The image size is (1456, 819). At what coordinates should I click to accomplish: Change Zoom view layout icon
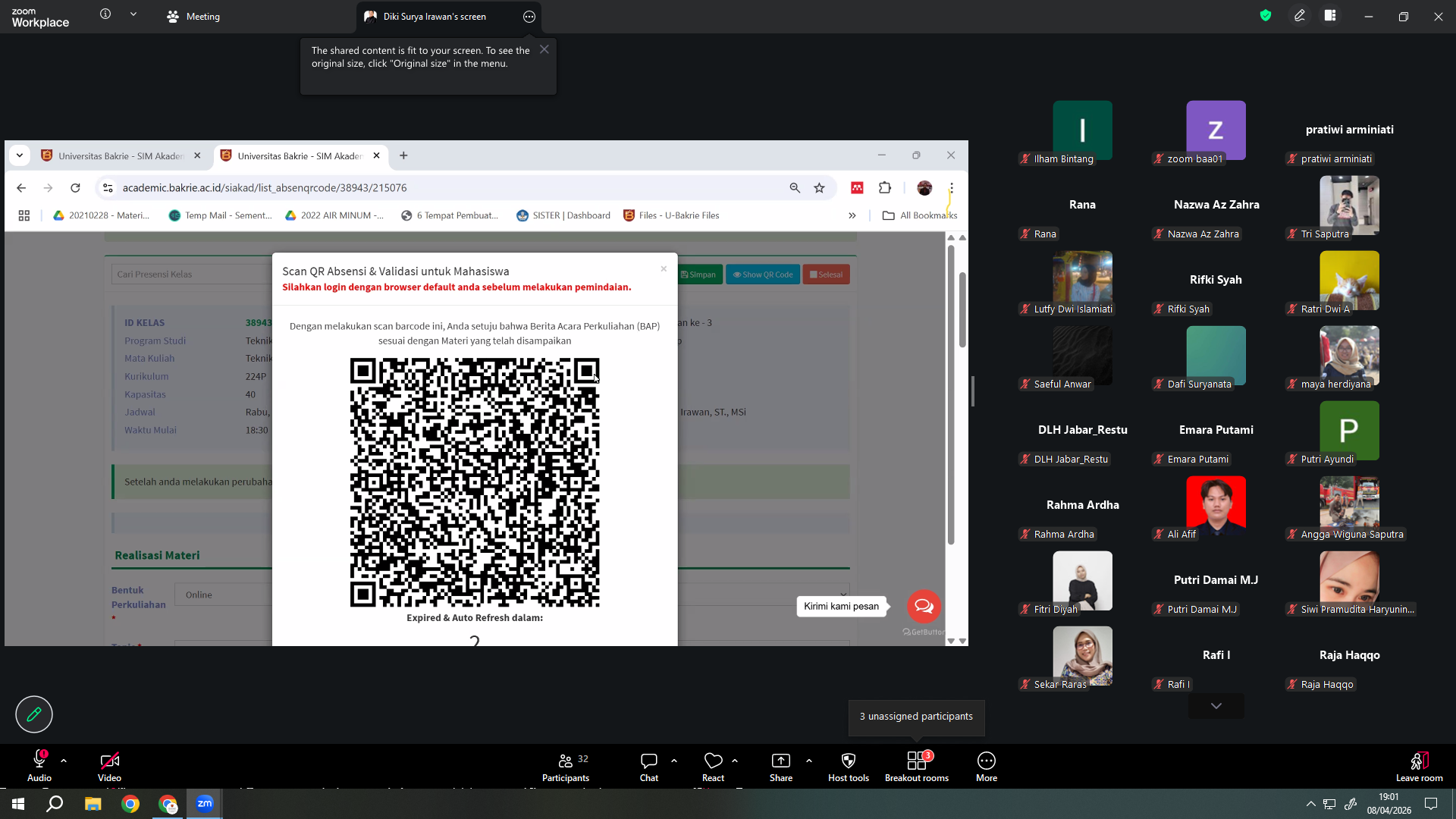(1330, 15)
